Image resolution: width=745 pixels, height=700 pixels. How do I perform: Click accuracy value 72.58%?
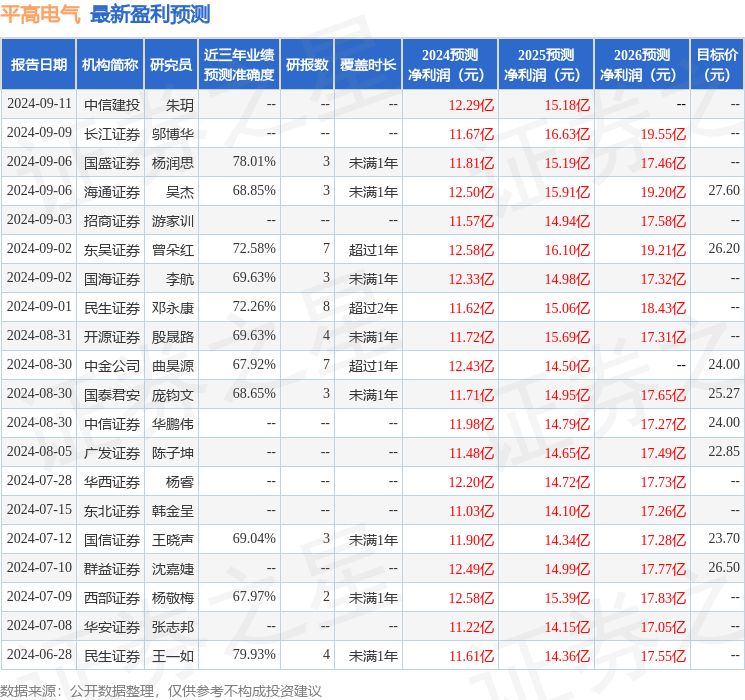coord(254,249)
